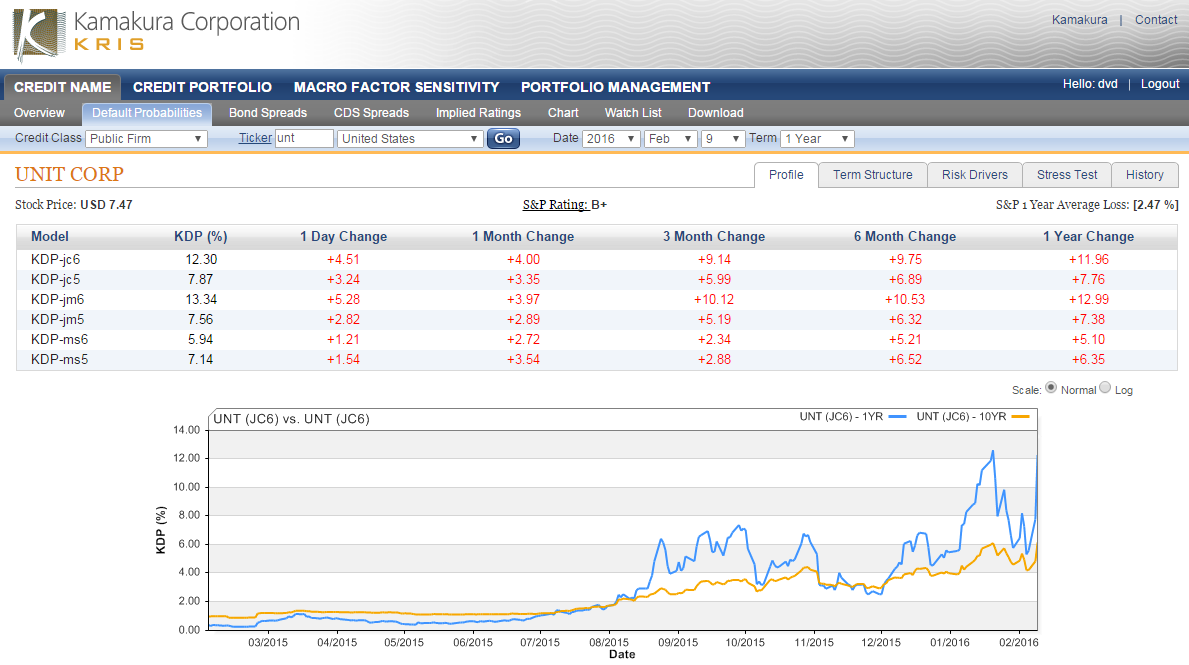
Task: Click the Ticker link
Action: (x=256, y=138)
